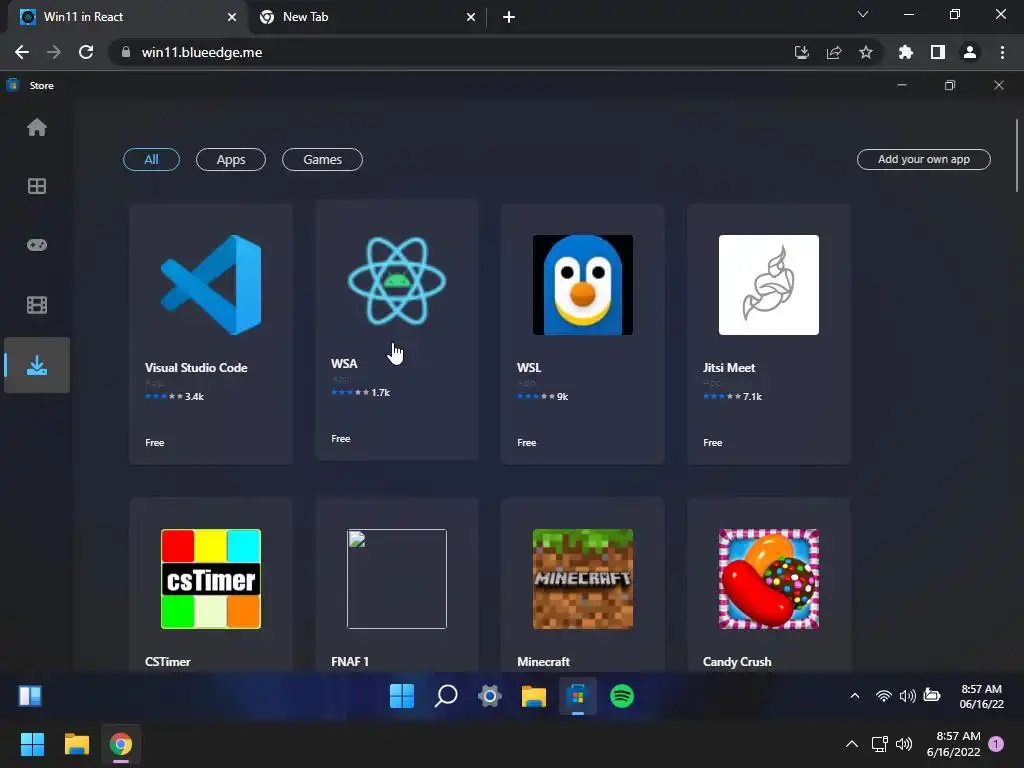Screen dimensions: 1024x768
Task: Open the Jitsi Meet app icon
Action: tap(769, 285)
